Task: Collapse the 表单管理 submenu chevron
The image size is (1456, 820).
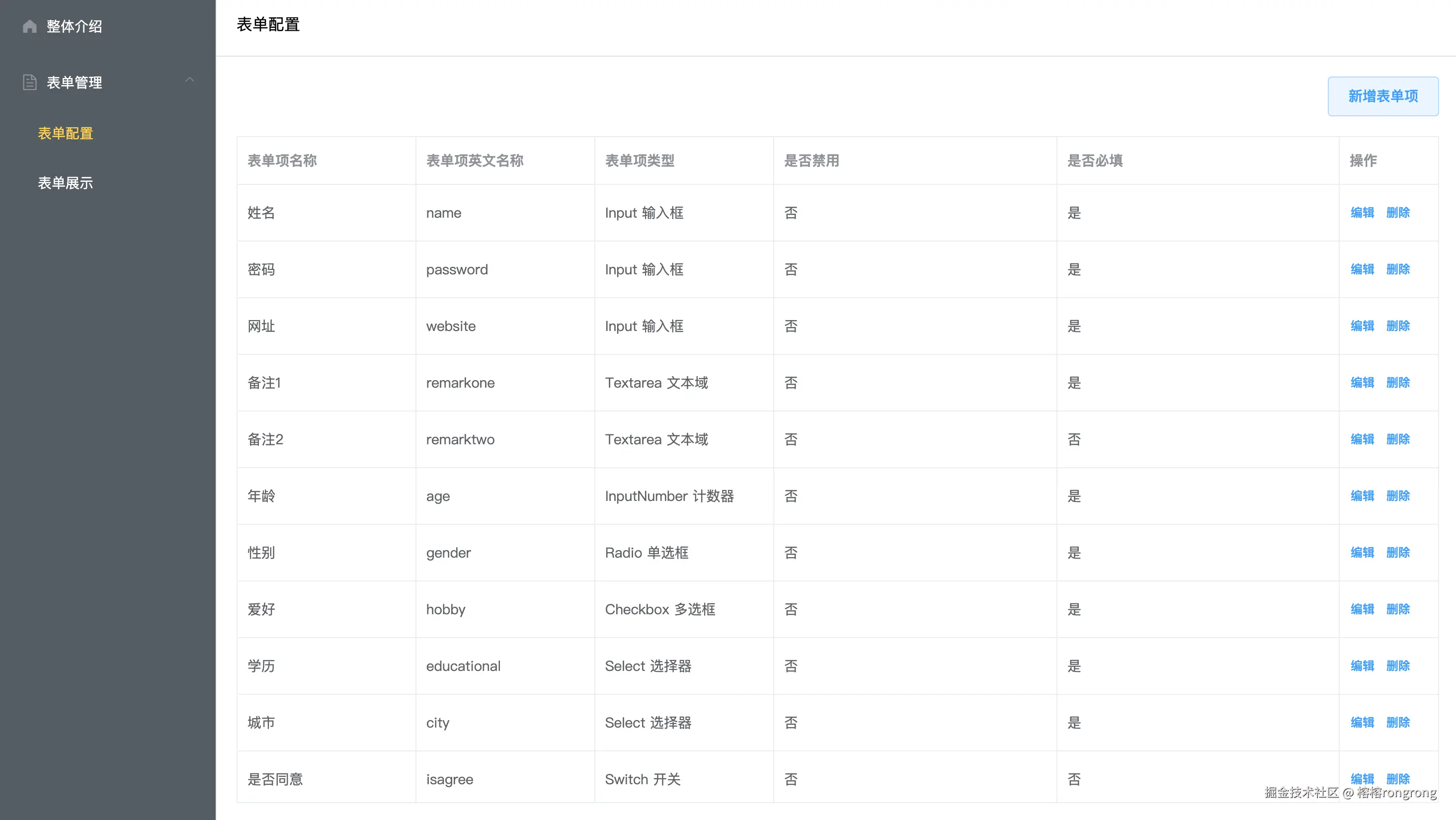Action: [190, 80]
